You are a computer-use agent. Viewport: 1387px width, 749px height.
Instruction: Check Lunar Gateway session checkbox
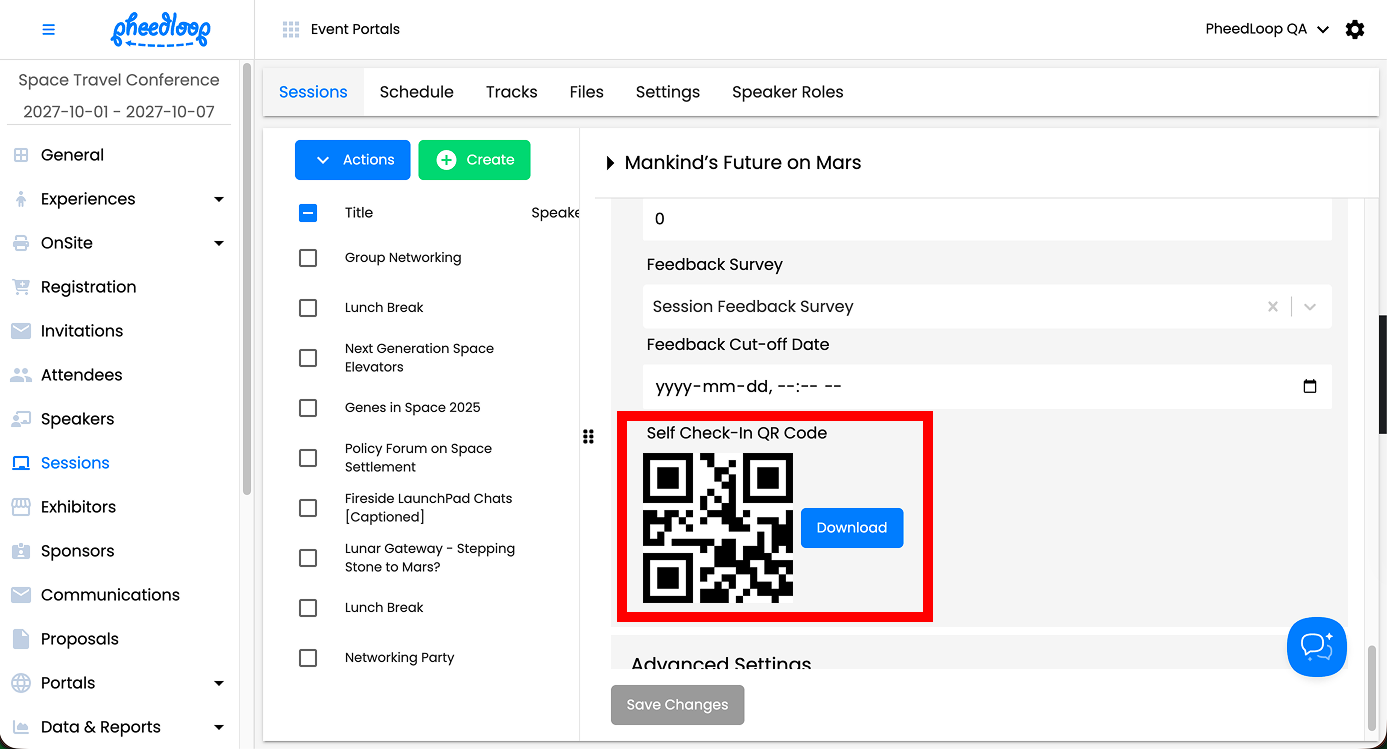tap(308, 558)
